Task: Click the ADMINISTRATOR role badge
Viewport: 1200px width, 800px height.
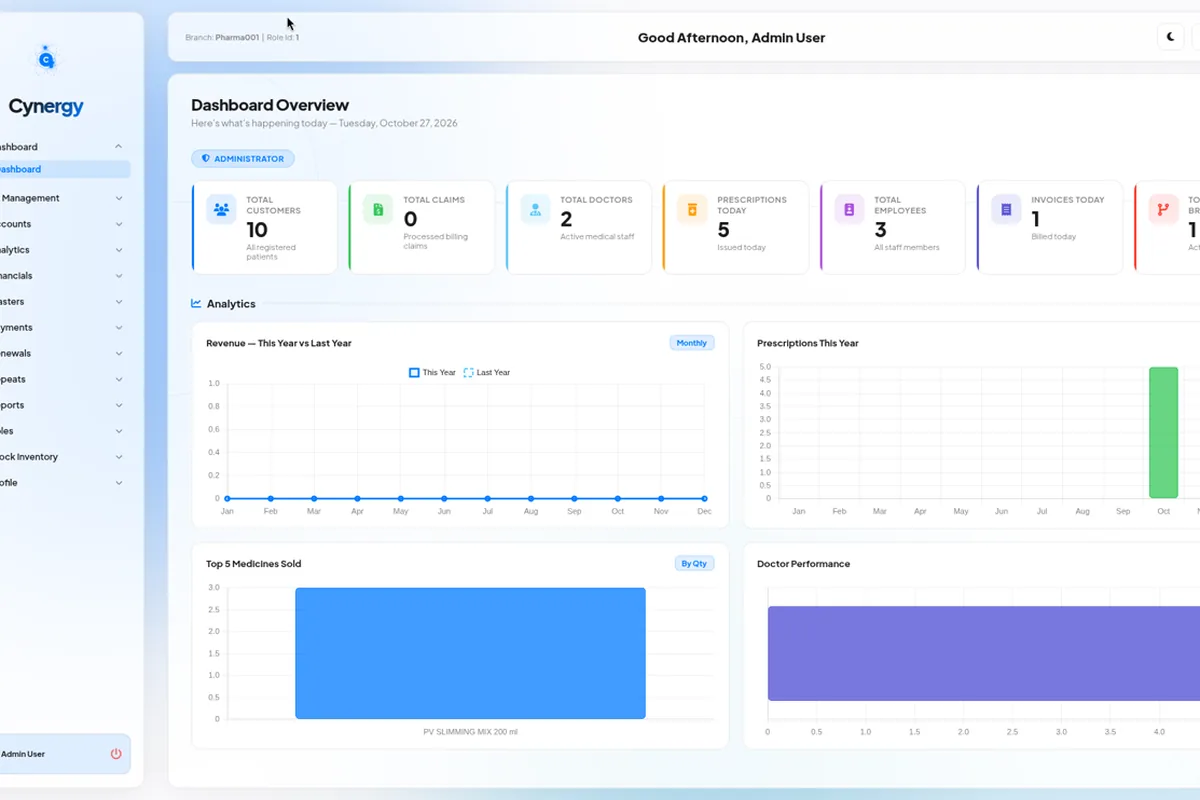Action: click(x=243, y=159)
